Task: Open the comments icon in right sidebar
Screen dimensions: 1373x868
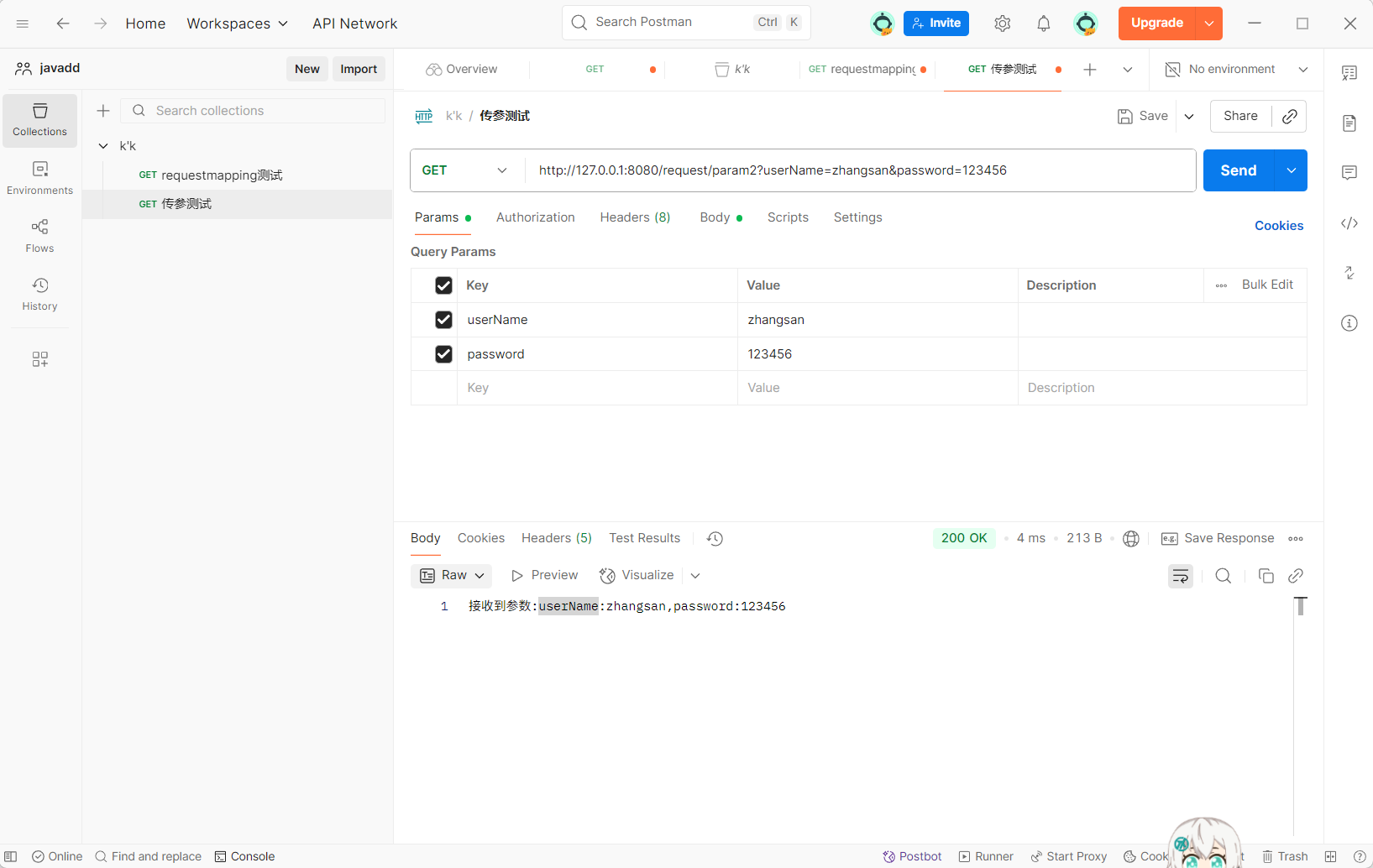Action: pos(1349,173)
